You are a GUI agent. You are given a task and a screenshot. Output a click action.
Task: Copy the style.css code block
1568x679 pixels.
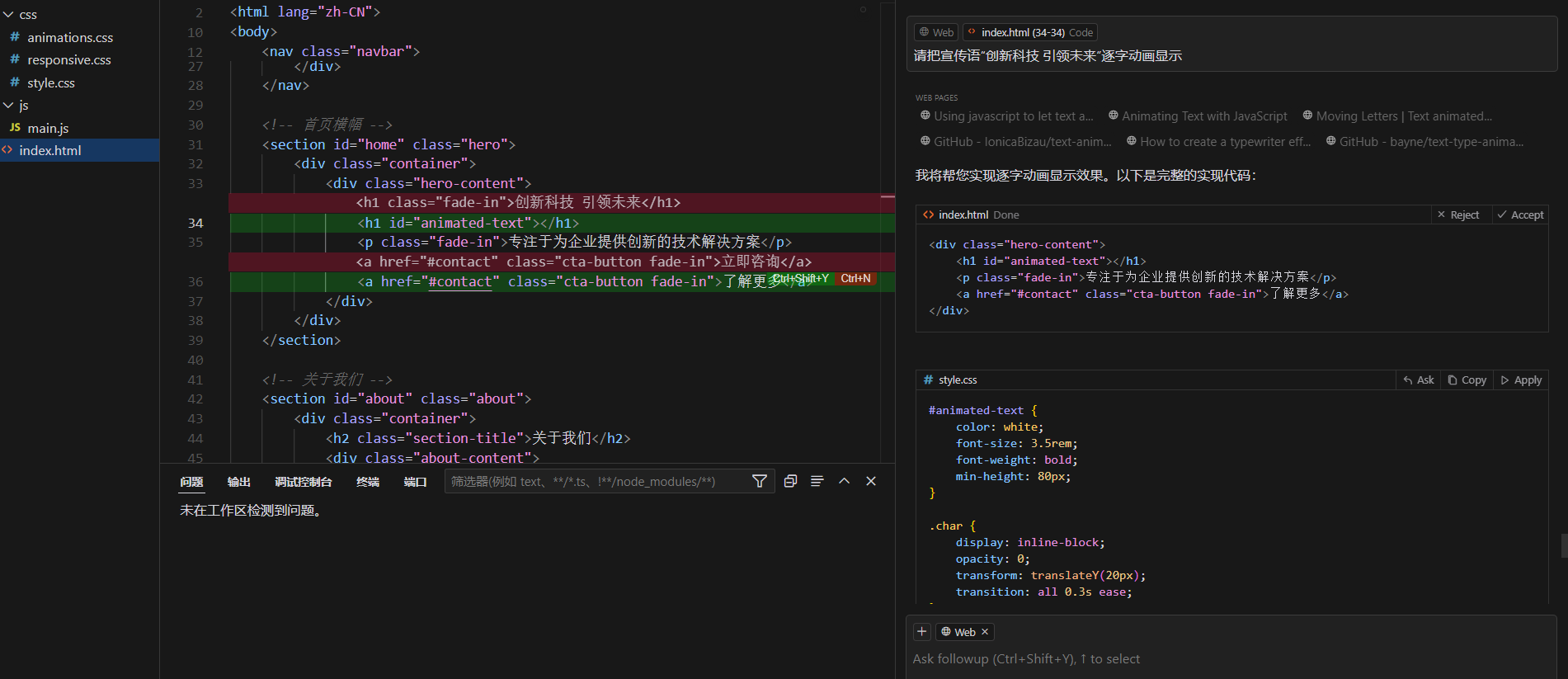[x=1467, y=380]
